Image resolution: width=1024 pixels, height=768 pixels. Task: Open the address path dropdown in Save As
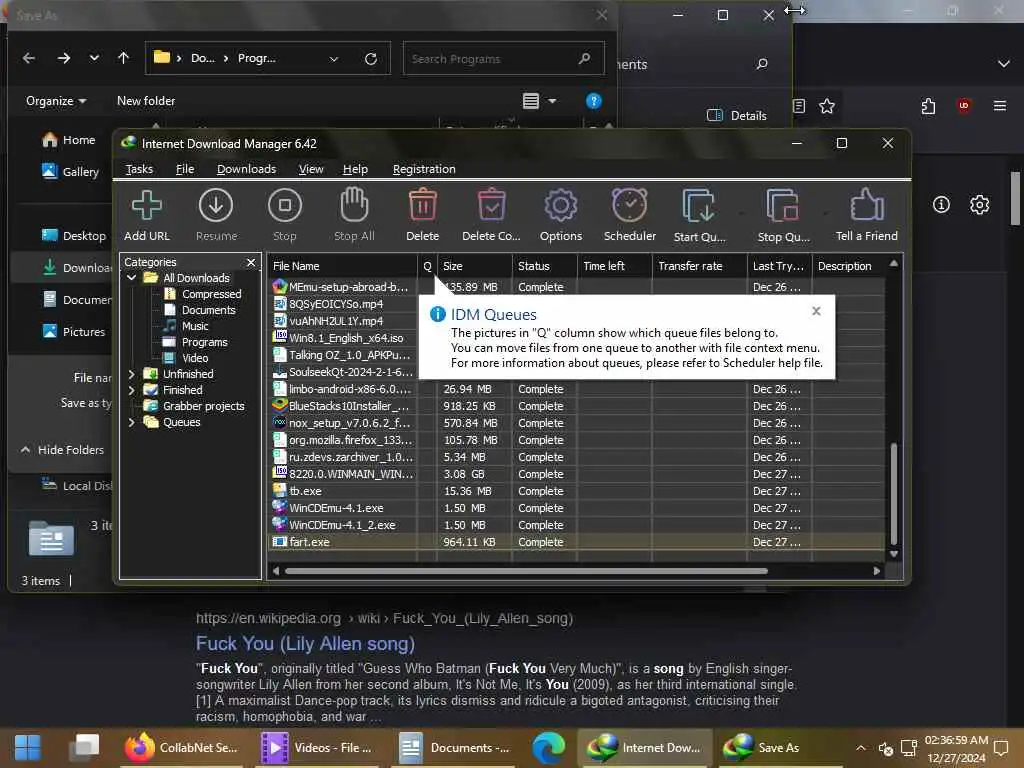tap(334, 59)
